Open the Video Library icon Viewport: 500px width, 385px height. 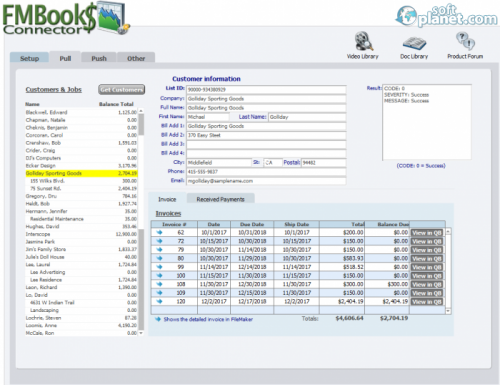[x=363, y=45]
